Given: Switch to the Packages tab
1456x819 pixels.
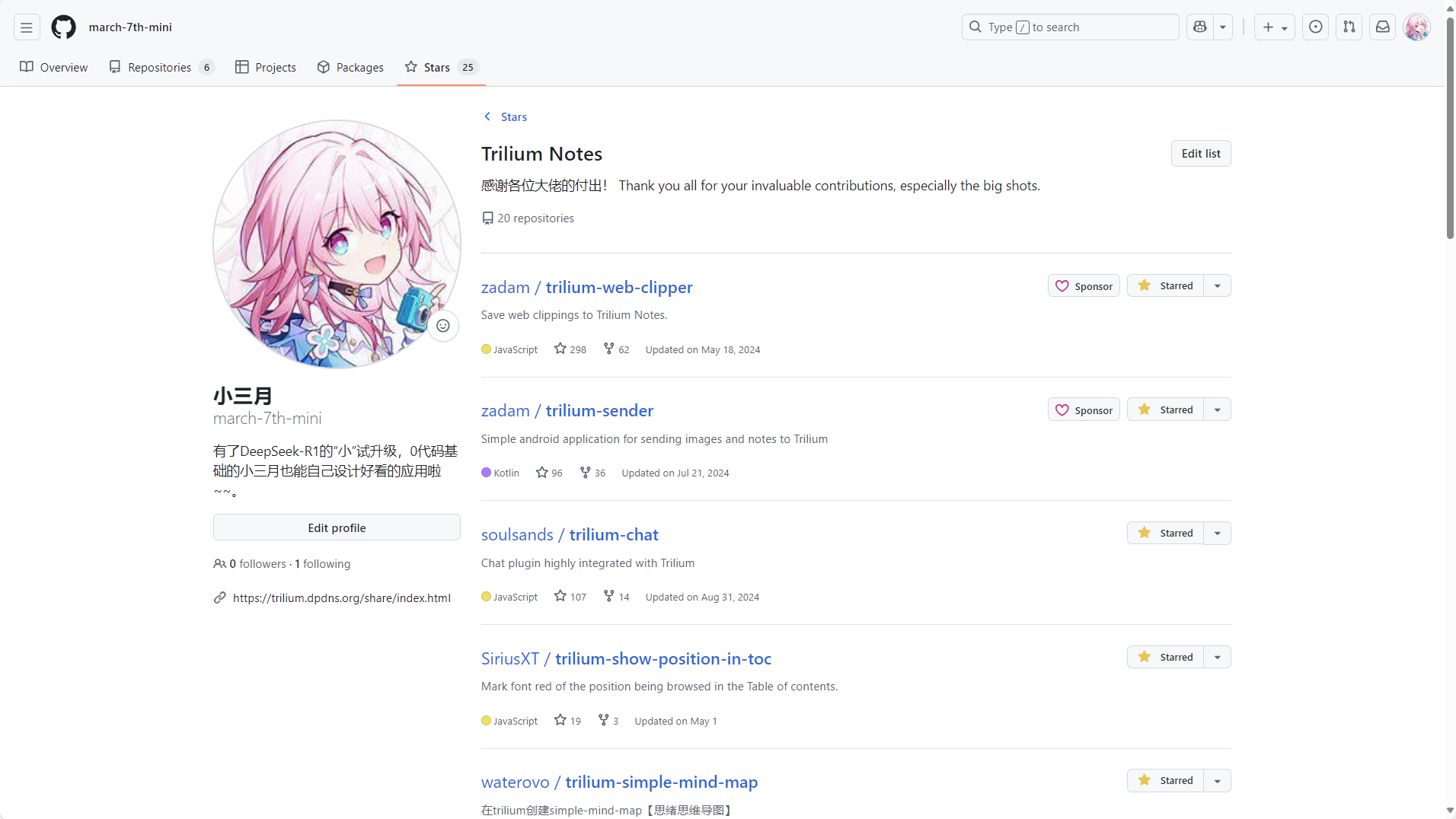Looking at the screenshot, I should point(350,68).
